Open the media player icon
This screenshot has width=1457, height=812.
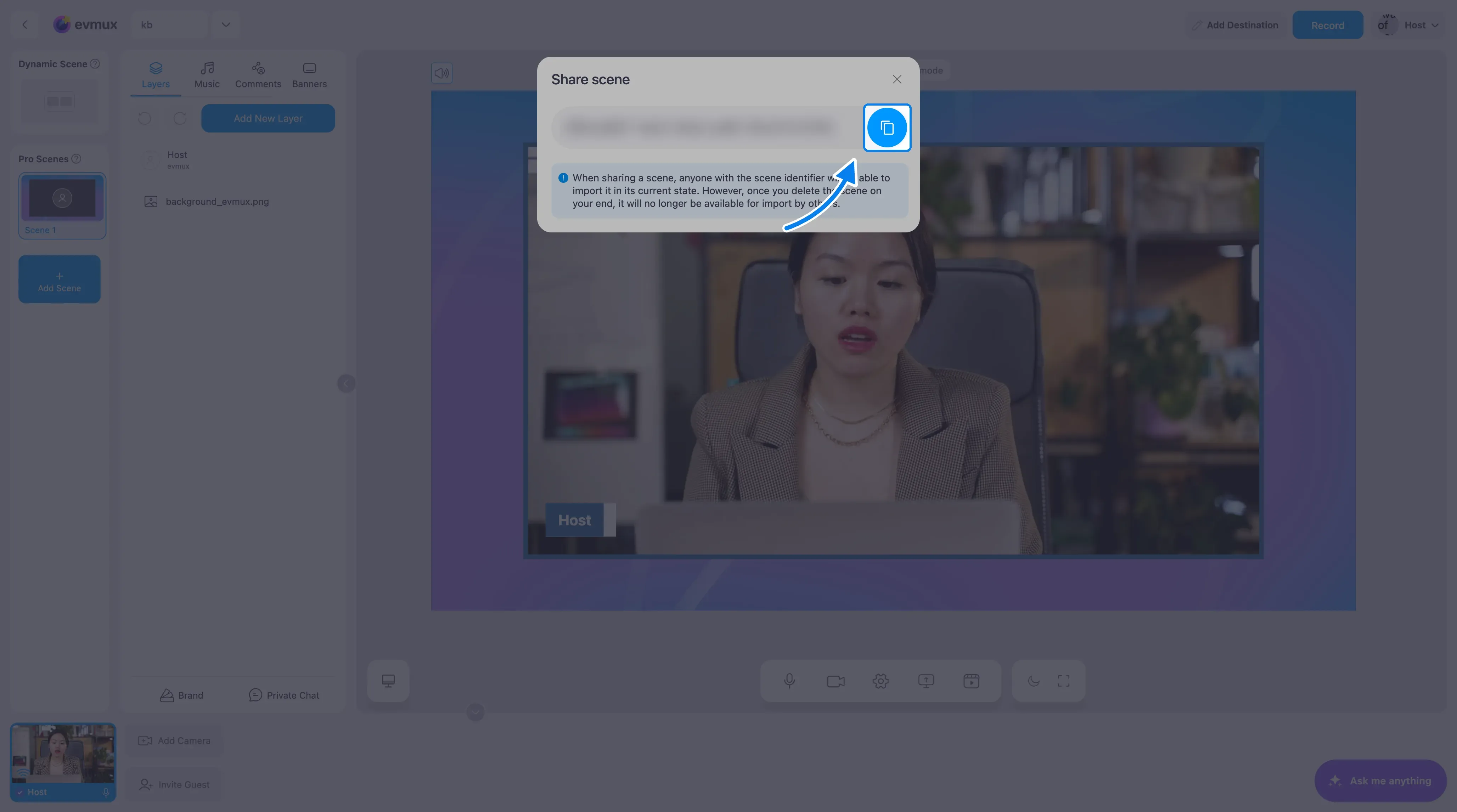[x=971, y=681]
